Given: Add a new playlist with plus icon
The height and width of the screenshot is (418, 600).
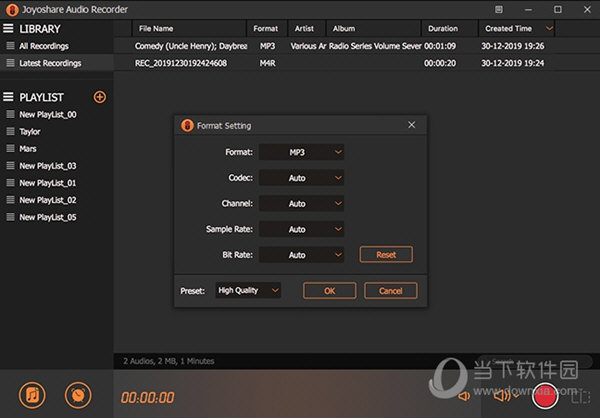Looking at the screenshot, I should pyautogui.click(x=100, y=97).
